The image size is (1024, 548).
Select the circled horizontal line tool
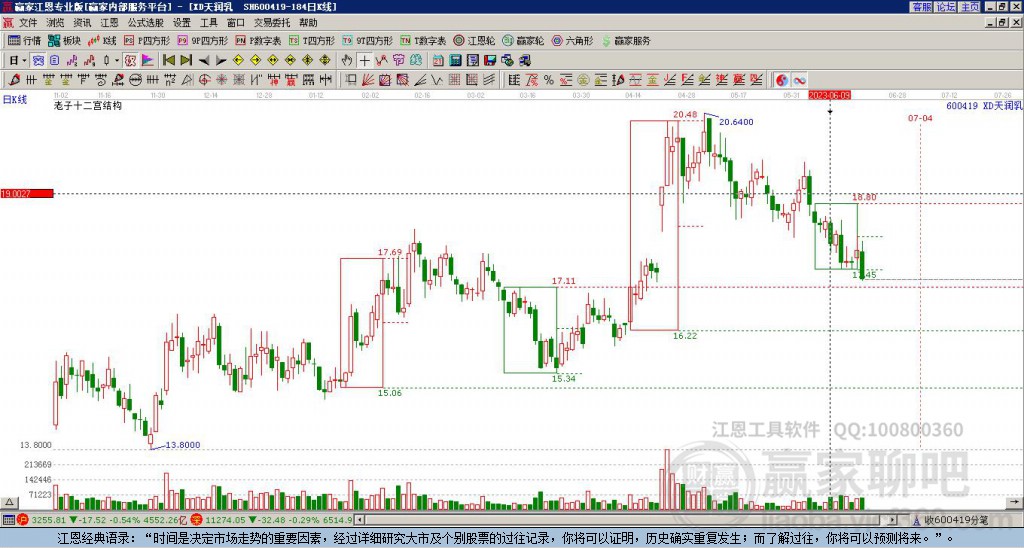click(135, 80)
